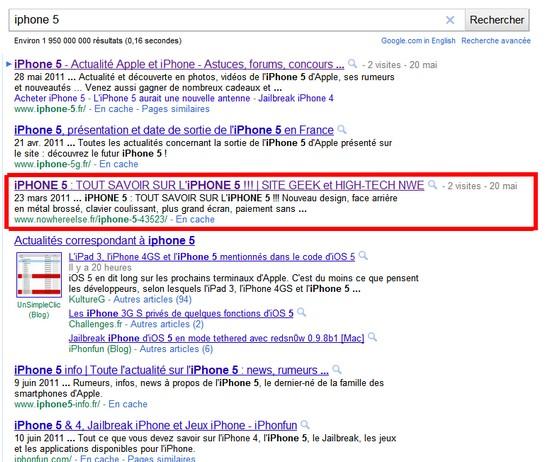
Task: Preview magnifier icon next to 'SITE GEEK et HIGH-TECH NWE'
Action: point(432,185)
